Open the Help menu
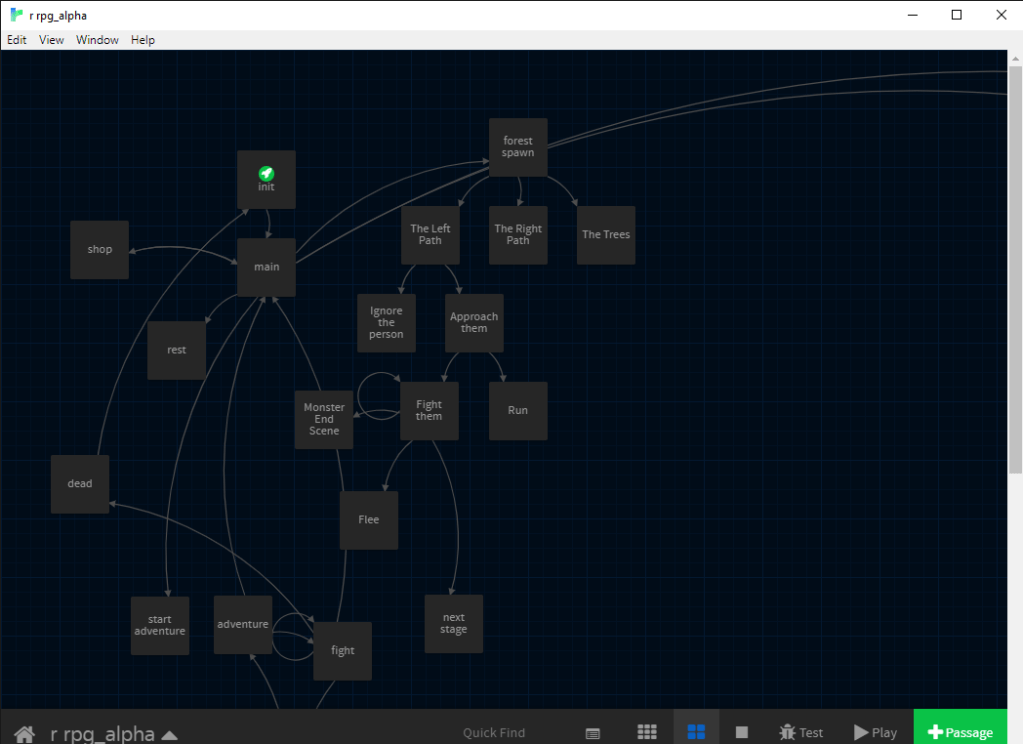The image size is (1023, 744). point(143,40)
